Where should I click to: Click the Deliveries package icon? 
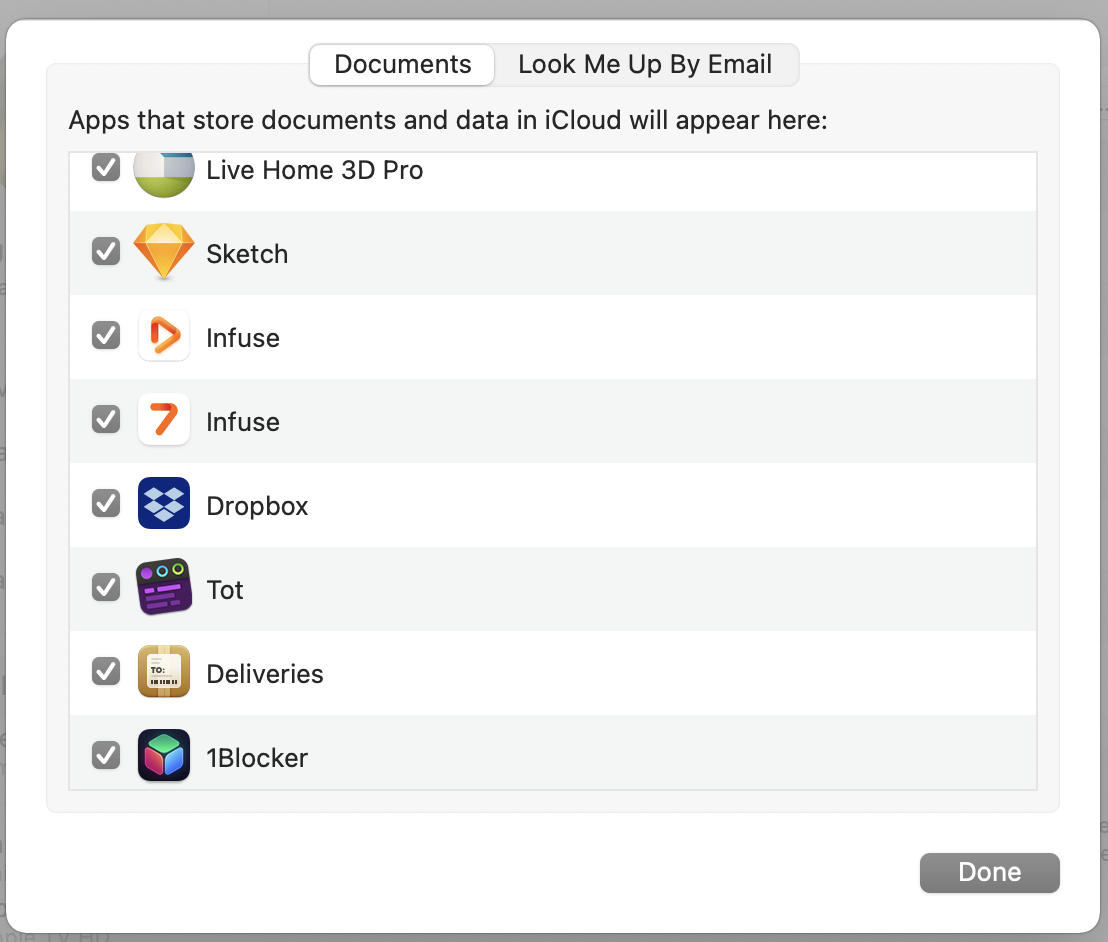pos(163,673)
